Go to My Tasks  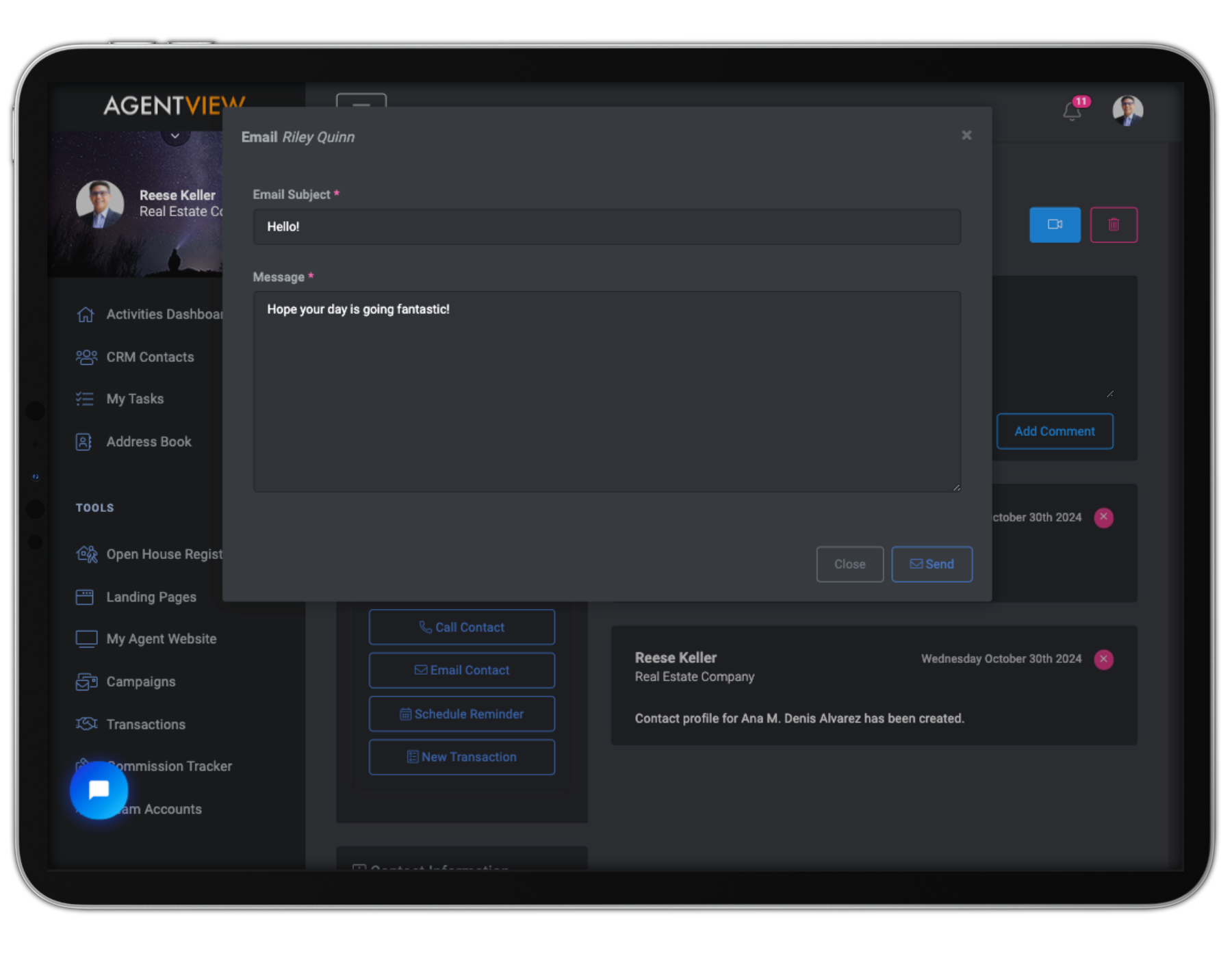coord(135,399)
